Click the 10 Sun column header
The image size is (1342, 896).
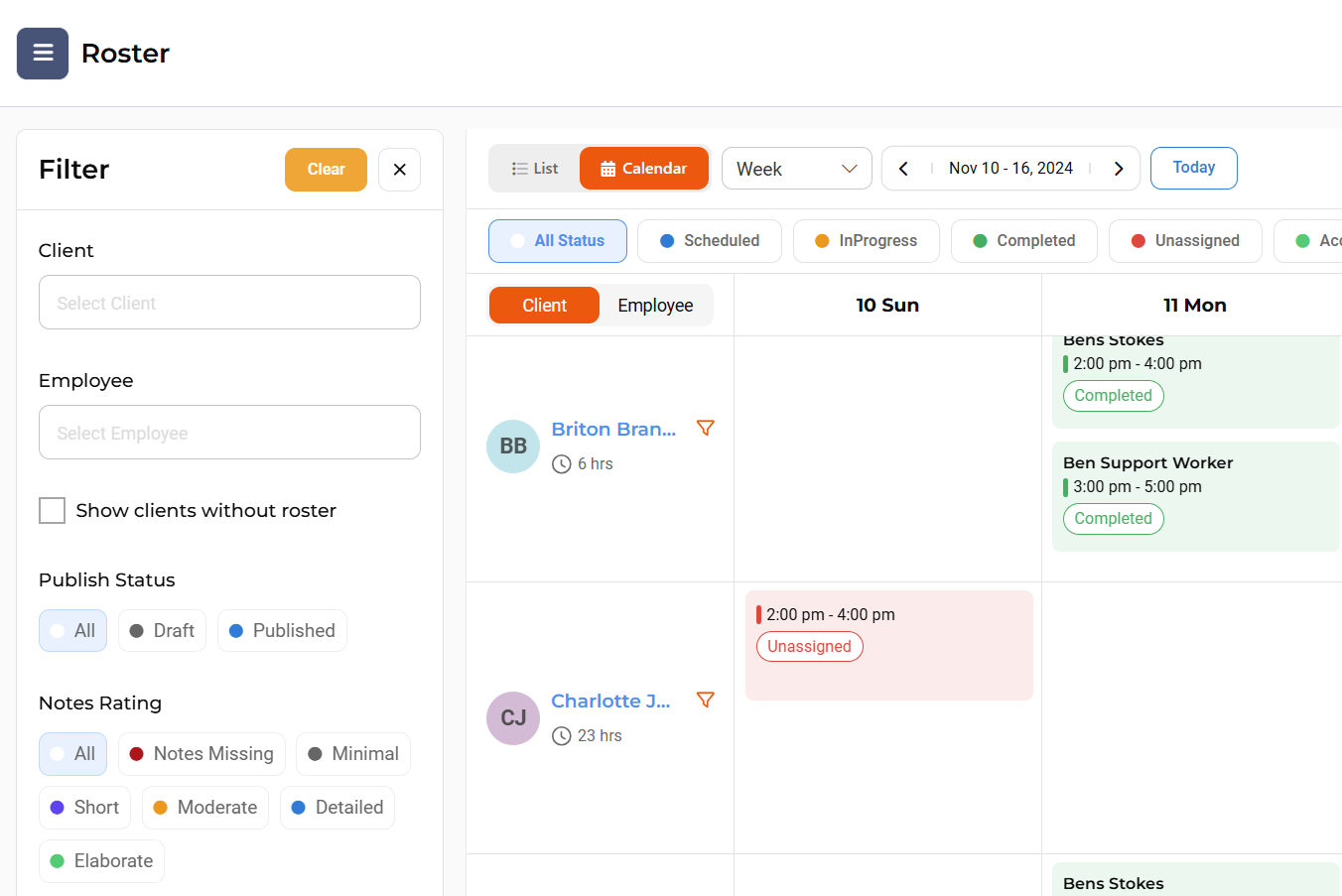pyautogui.click(x=887, y=306)
